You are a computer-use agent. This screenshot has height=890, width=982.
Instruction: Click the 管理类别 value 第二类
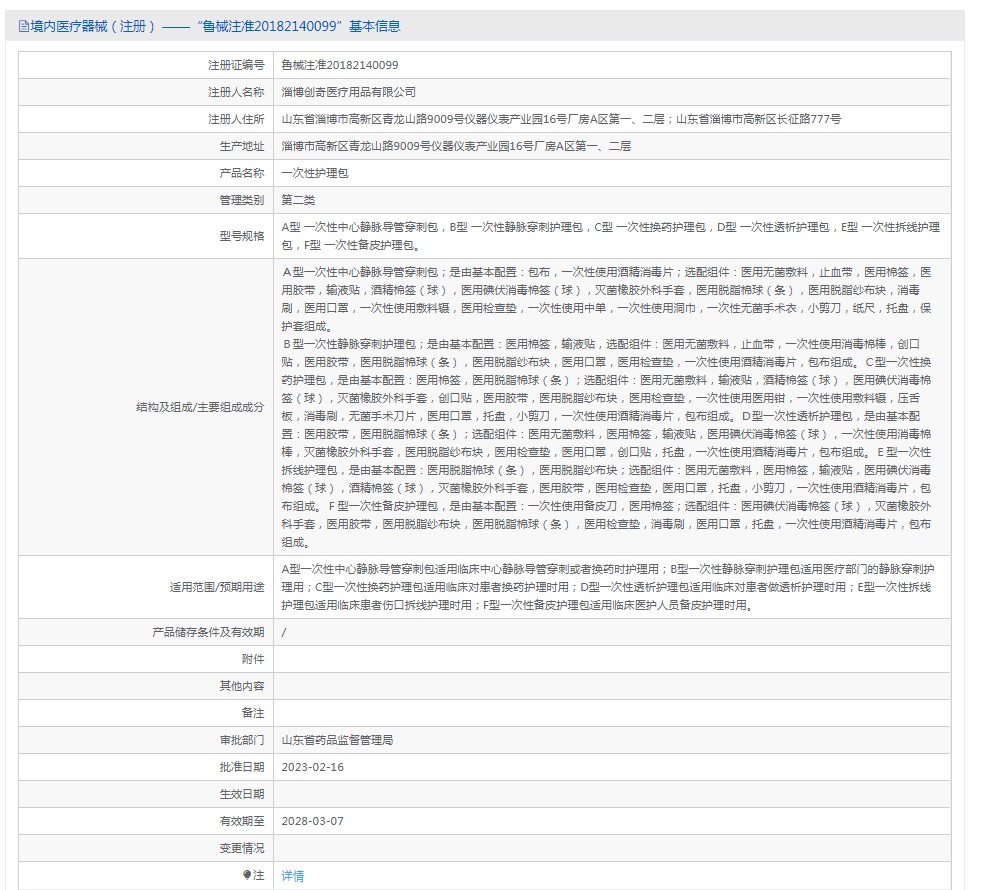[x=299, y=198]
